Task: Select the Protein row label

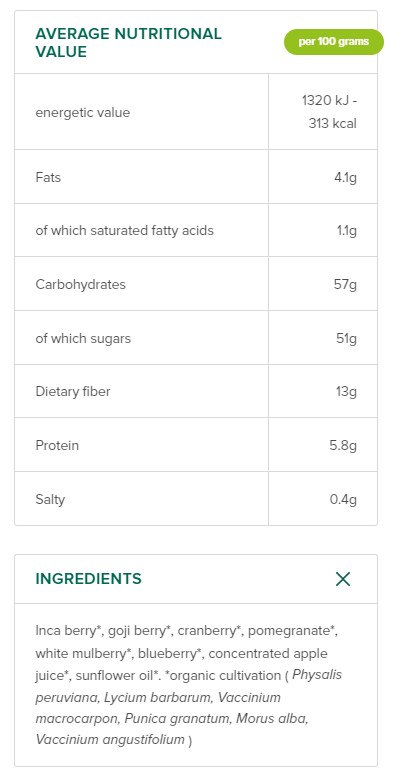Action: 57,445
